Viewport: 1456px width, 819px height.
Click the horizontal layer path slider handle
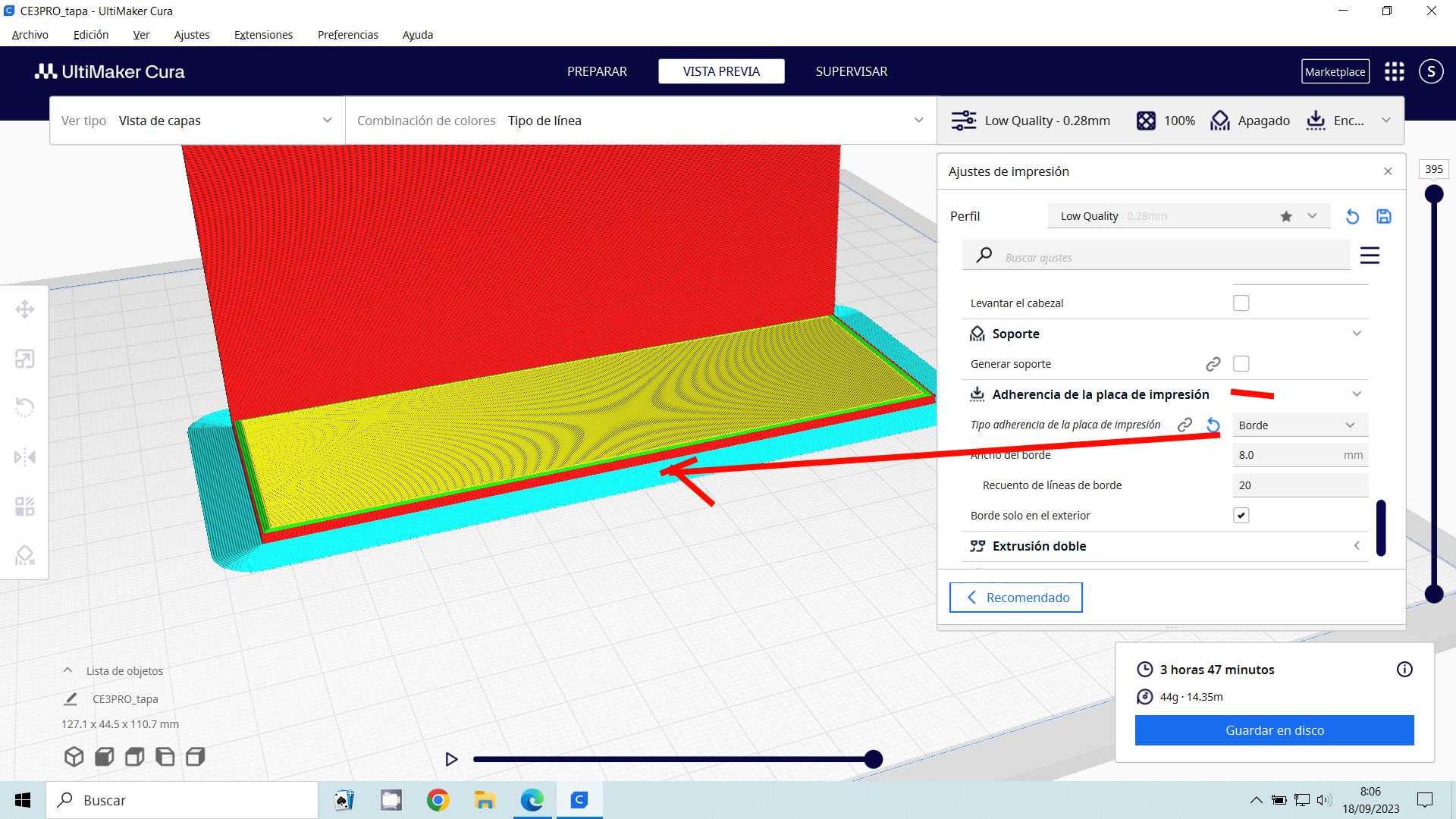coord(874,759)
